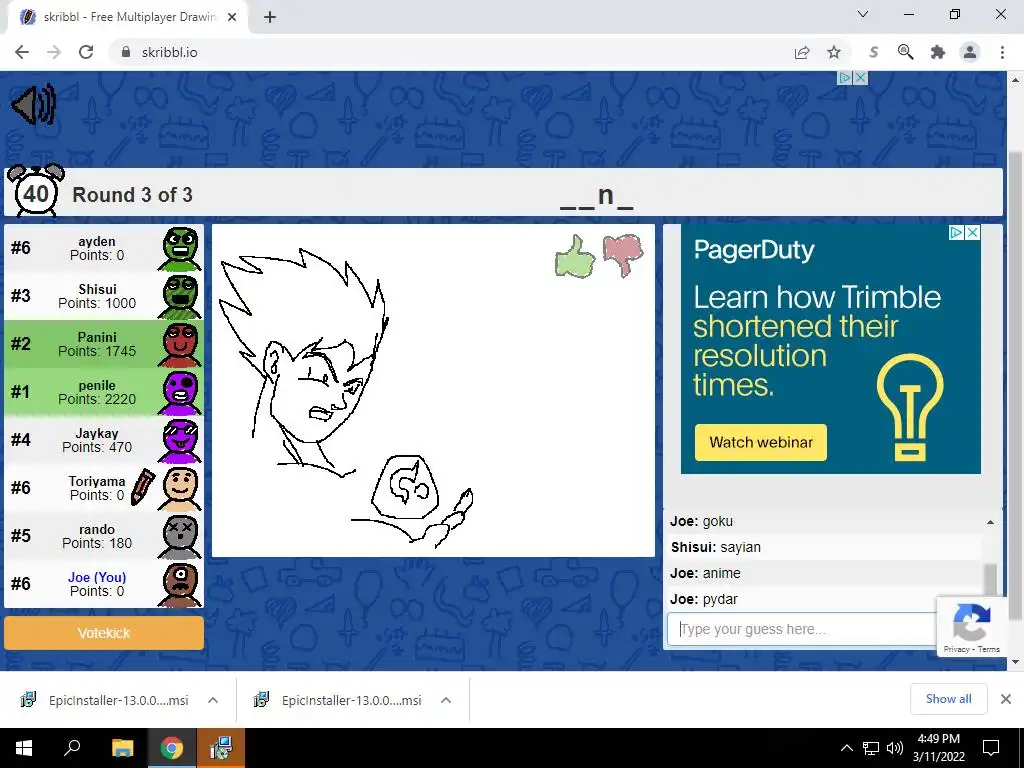Mute game sound with speaker icon

coord(34,104)
